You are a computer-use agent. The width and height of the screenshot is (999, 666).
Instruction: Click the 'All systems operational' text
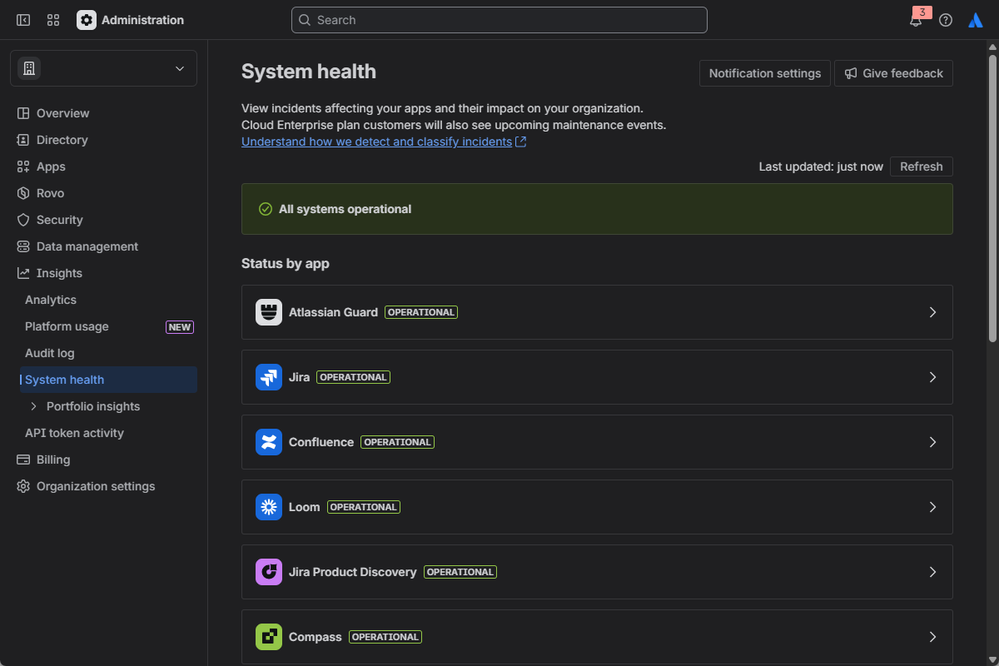[345, 209]
